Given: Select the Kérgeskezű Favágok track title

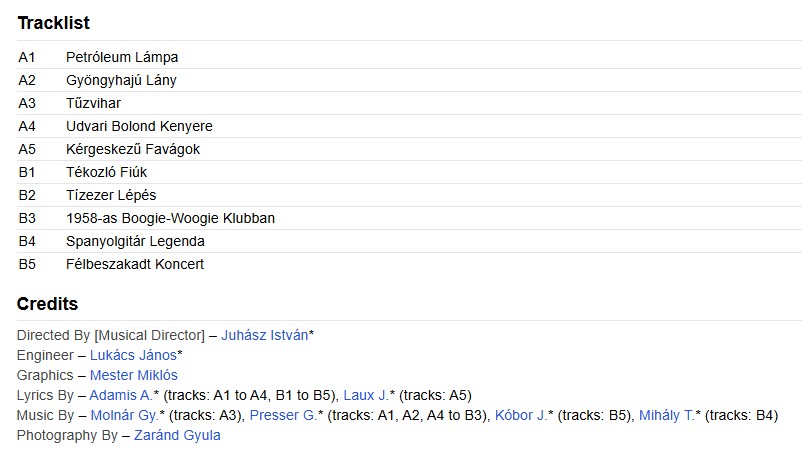Looking at the screenshot, I should tap(133, 149).
